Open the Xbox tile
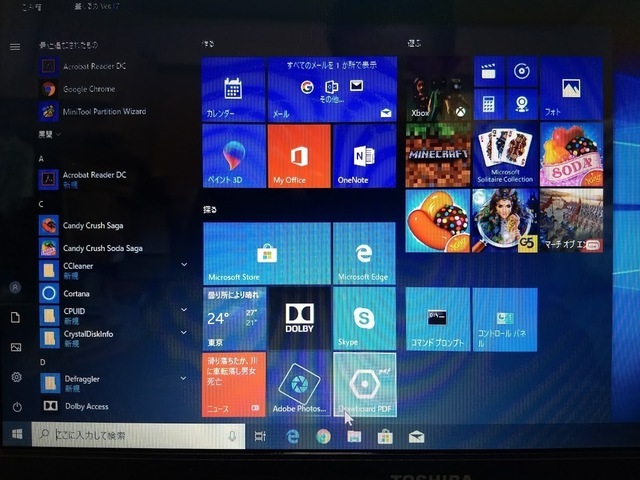Viewport: 640px width, 480px height. click(438, 89)
